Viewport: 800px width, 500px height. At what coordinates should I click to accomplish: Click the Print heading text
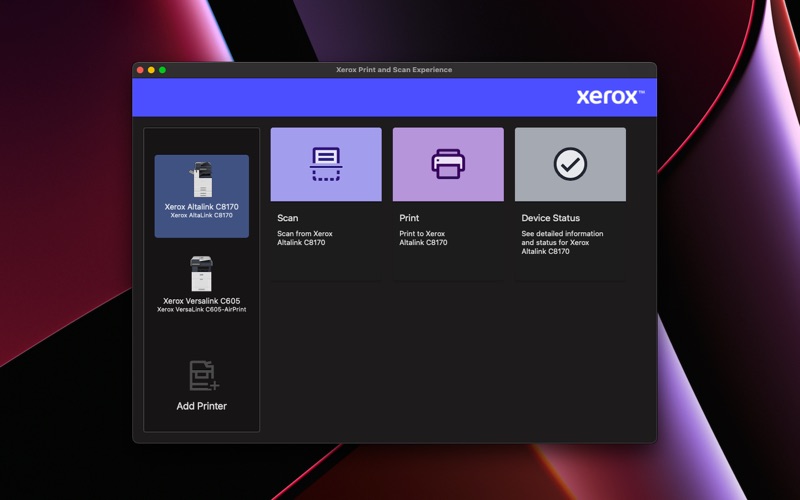[x=409, y=218]
